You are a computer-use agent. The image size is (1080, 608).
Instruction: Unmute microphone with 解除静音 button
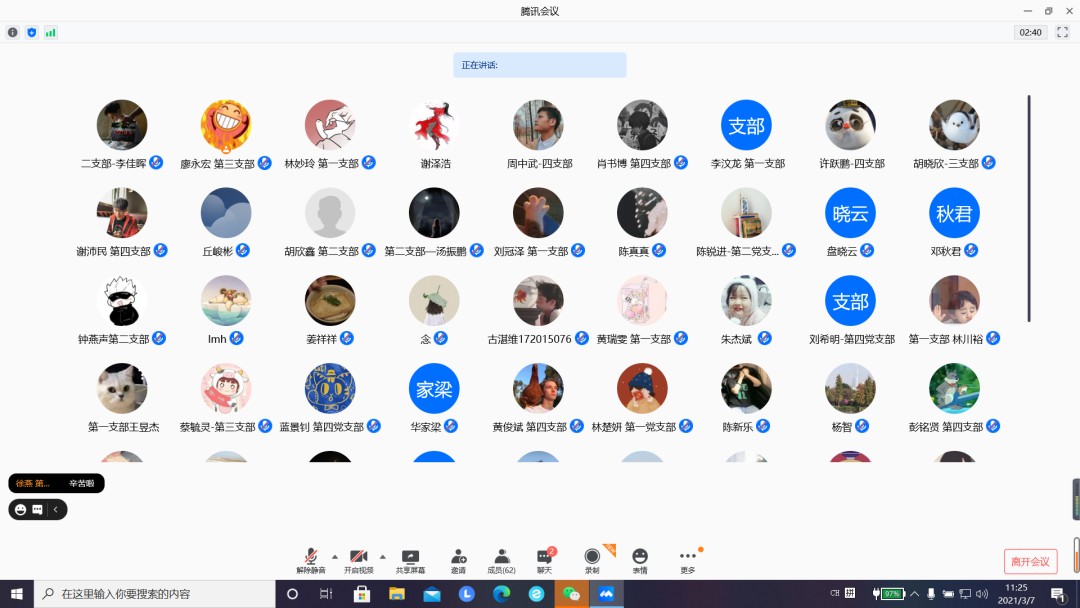coord(311,559)
